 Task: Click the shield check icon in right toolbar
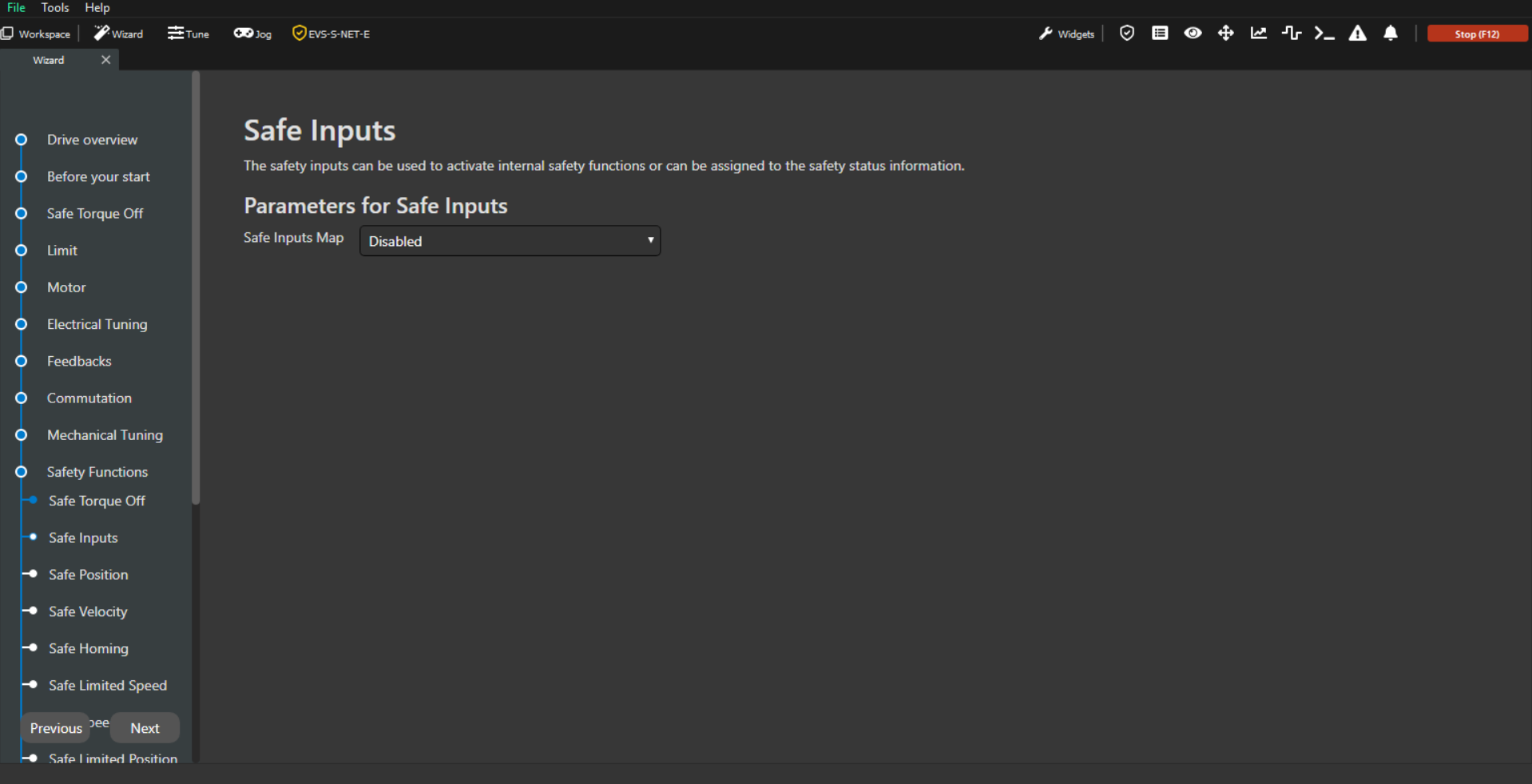pyautogui.click(x=1126, y=34)
